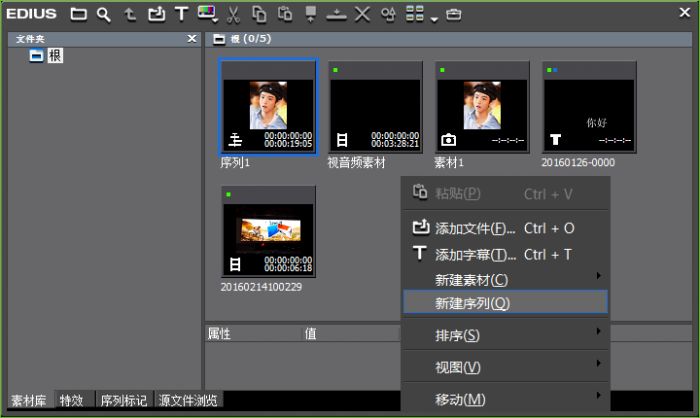Click the add clip icon in the toolbar
Screen dimensions: 700x418
coord(155,14)
